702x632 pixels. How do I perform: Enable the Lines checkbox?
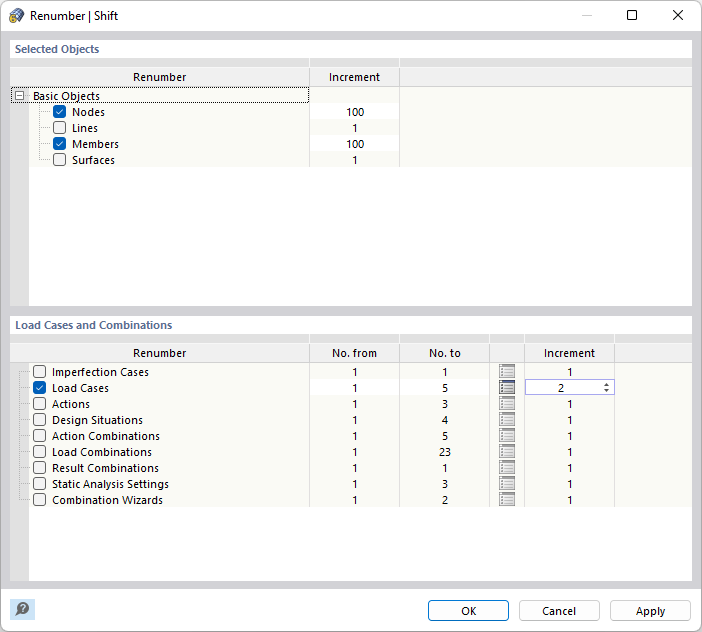pos(60,128)
